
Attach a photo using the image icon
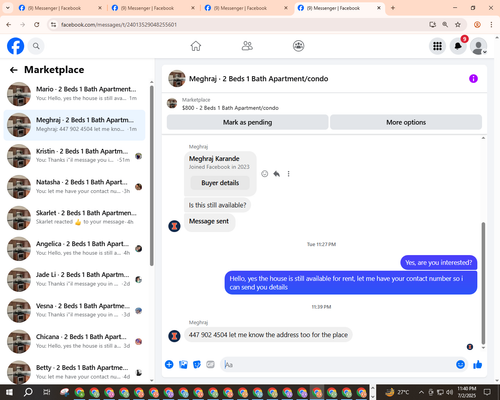pos(183,364)
